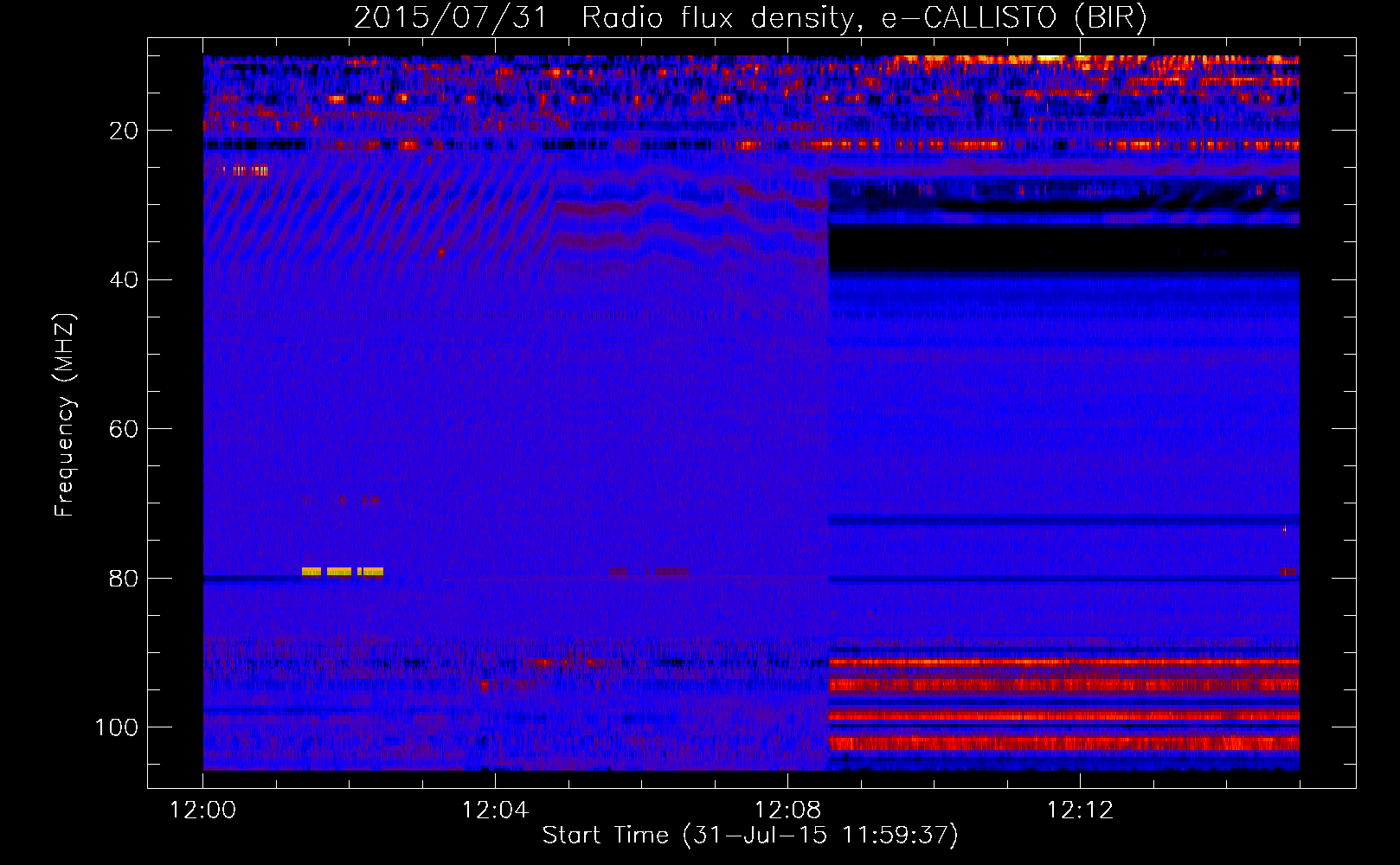Screen dimensions: 1400x865
Task: Click the plot title '2015/07/31 Radio flux density, e-CALLISTO (BIR)'
Action: pos(750,17)
